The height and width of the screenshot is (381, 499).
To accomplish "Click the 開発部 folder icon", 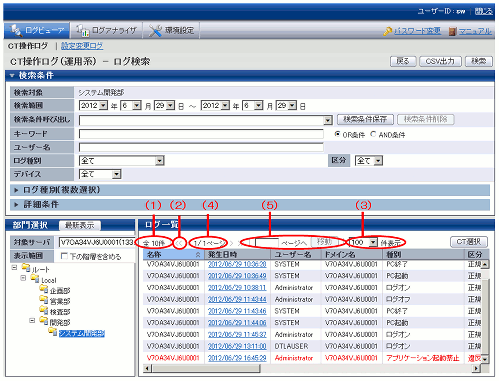I will [44, 321].
